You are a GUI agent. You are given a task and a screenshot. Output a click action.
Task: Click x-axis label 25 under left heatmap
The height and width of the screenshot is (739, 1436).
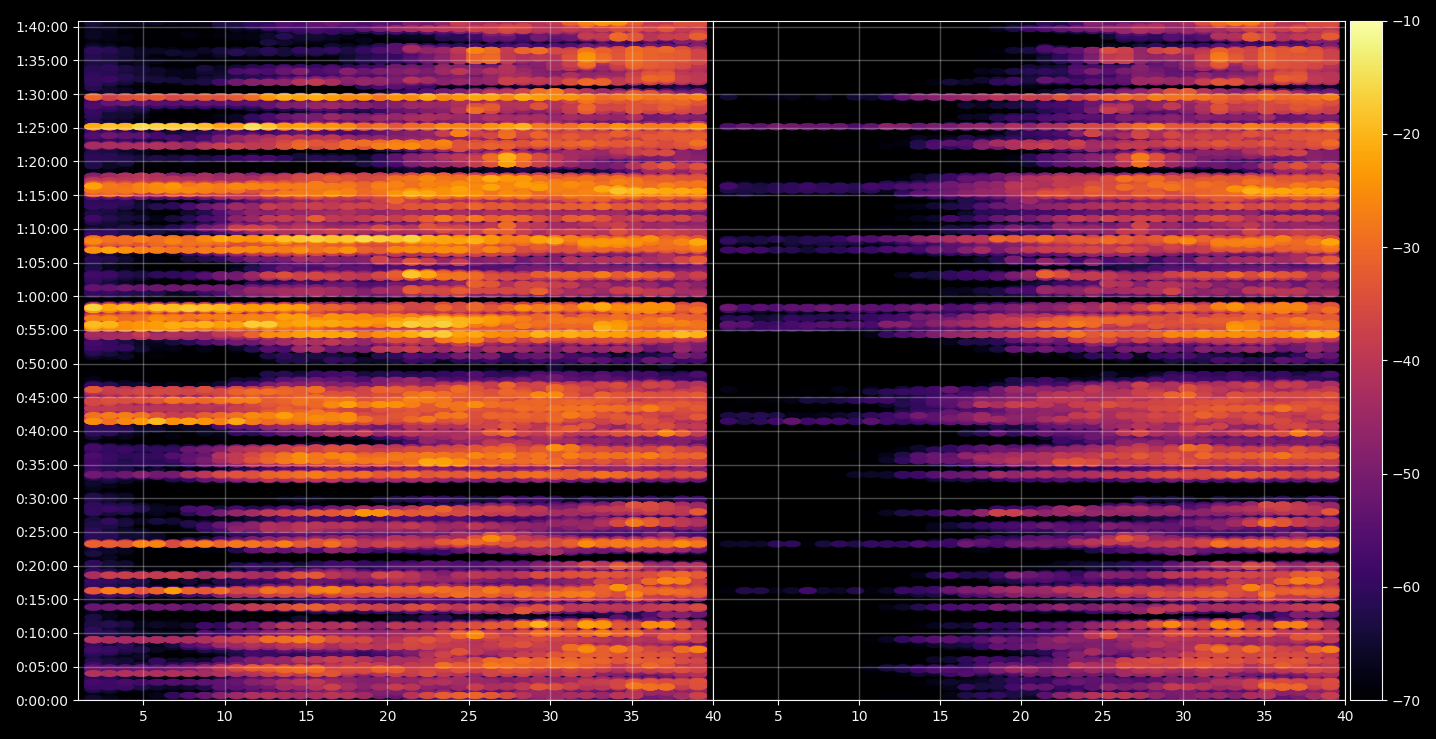tap(469, 717)
